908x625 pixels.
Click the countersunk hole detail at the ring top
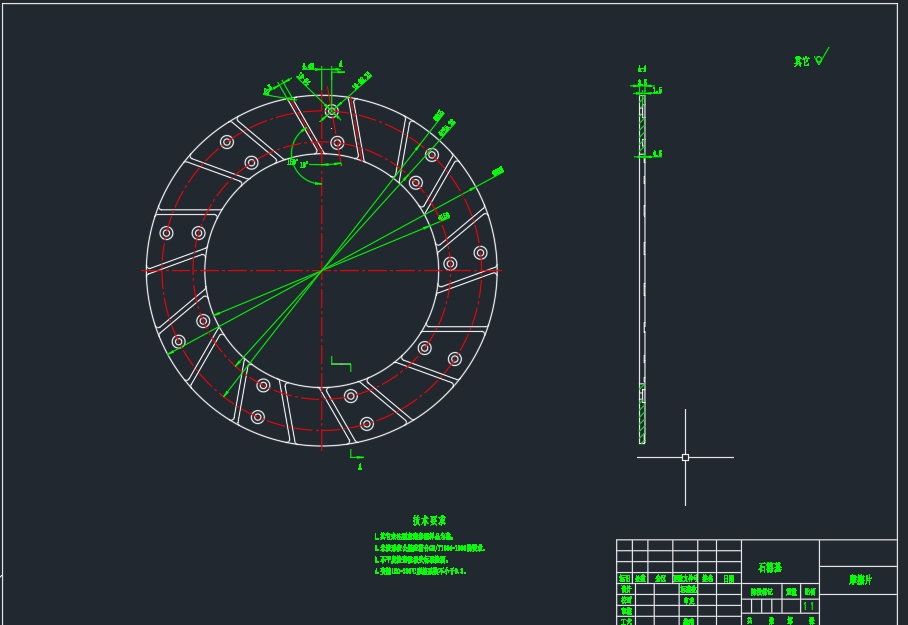[x=331, y=110]
